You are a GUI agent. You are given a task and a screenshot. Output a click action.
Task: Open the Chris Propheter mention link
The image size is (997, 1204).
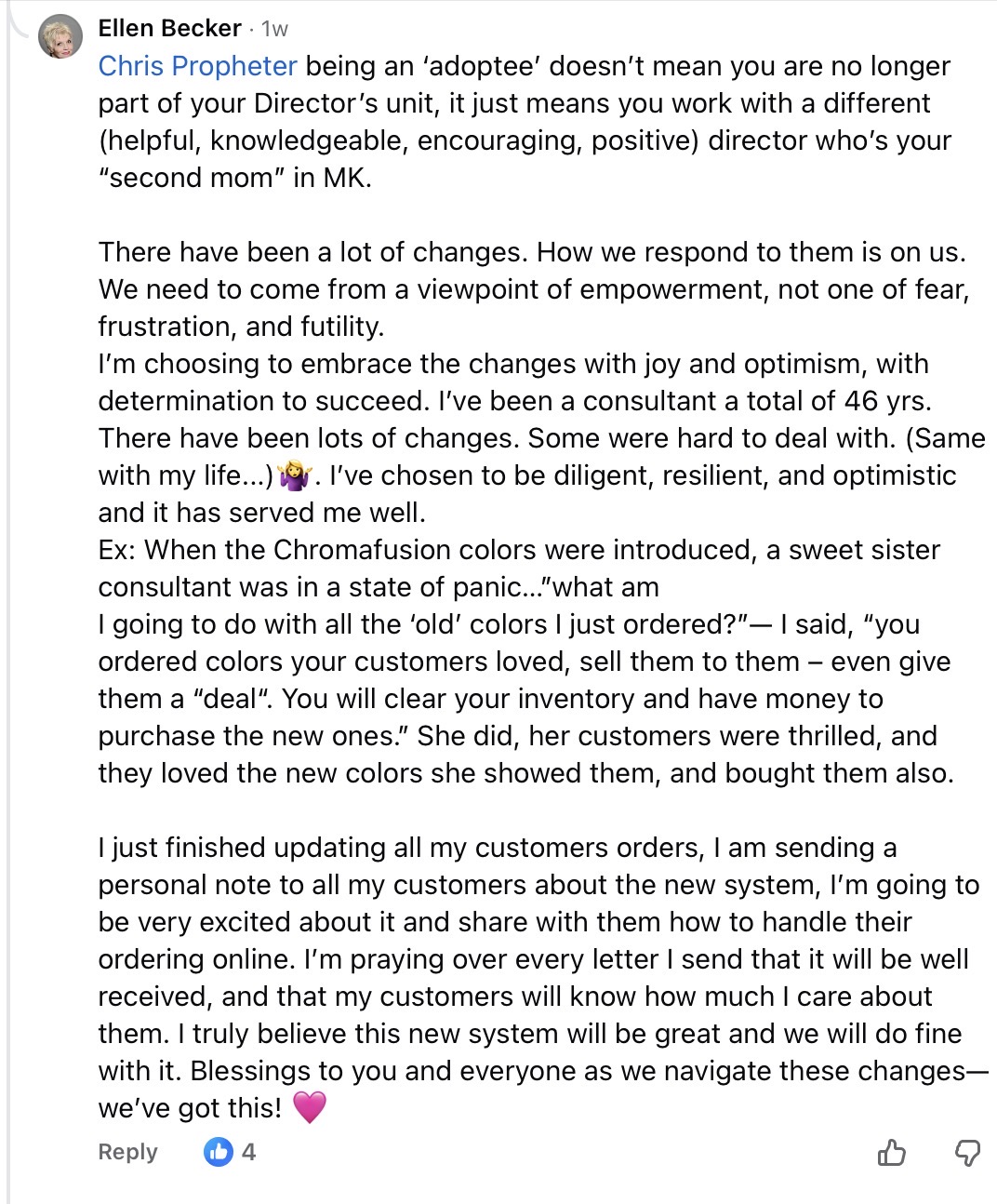coord(197,66)
